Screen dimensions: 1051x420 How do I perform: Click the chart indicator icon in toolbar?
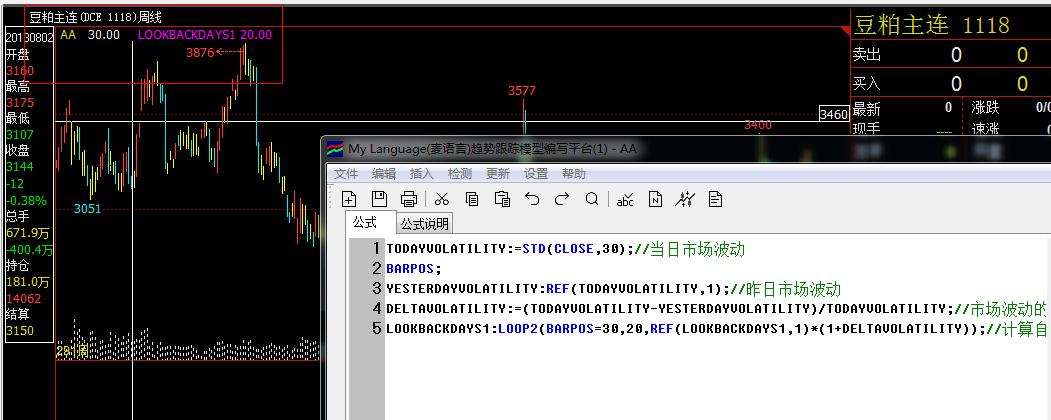point(684,199)
